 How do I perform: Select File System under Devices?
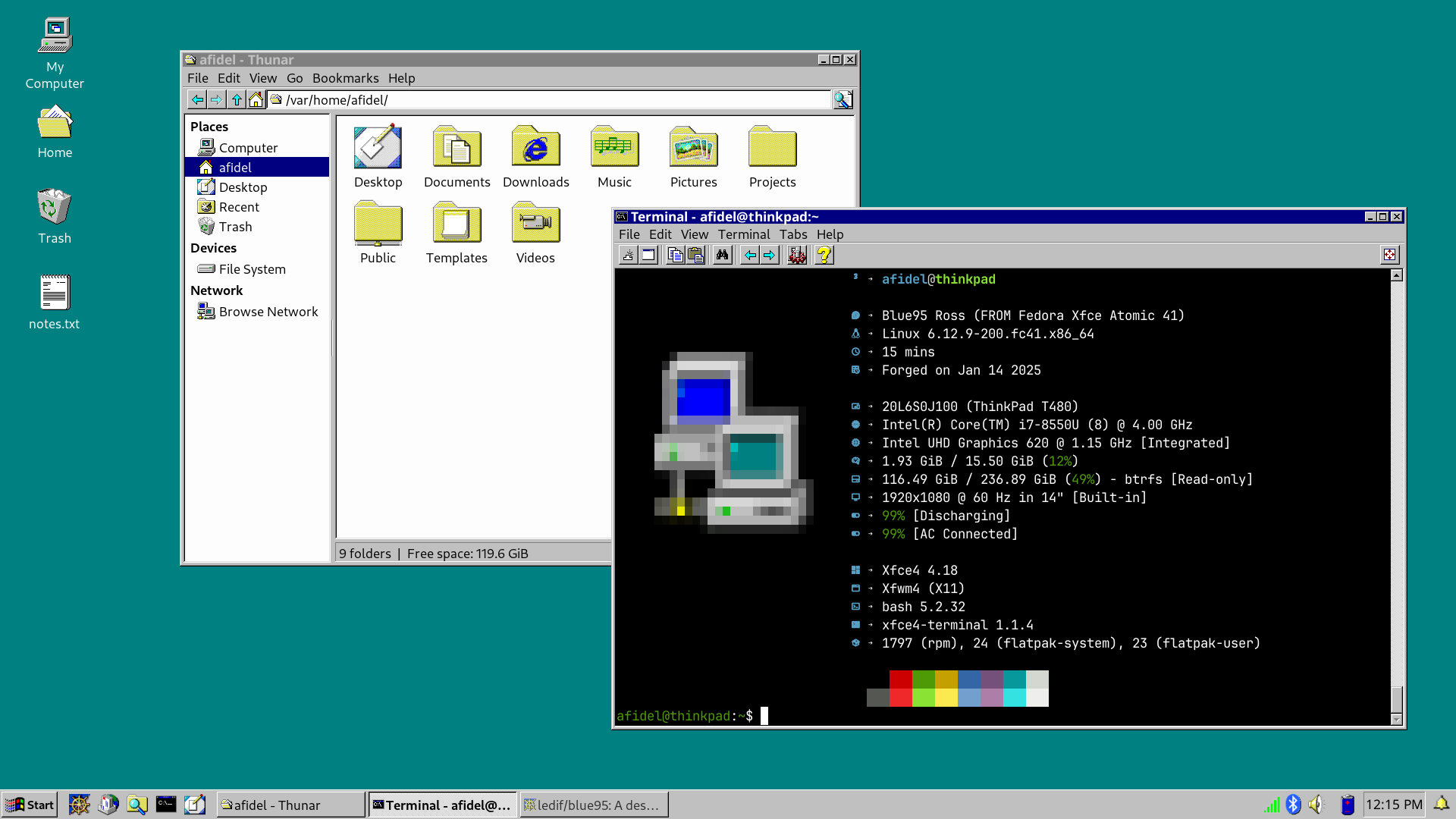tap(252, 269)
